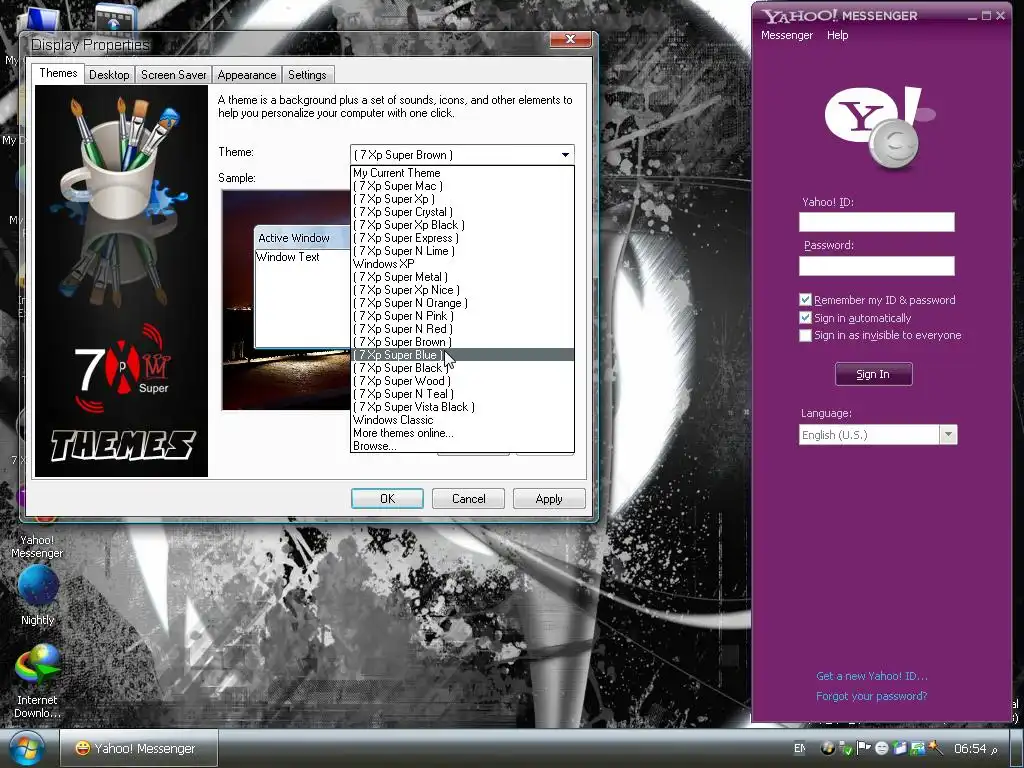1024x768 pixels.
Task: Choose ( 7 Xp Super Metal ) theme
Action: 462,277
